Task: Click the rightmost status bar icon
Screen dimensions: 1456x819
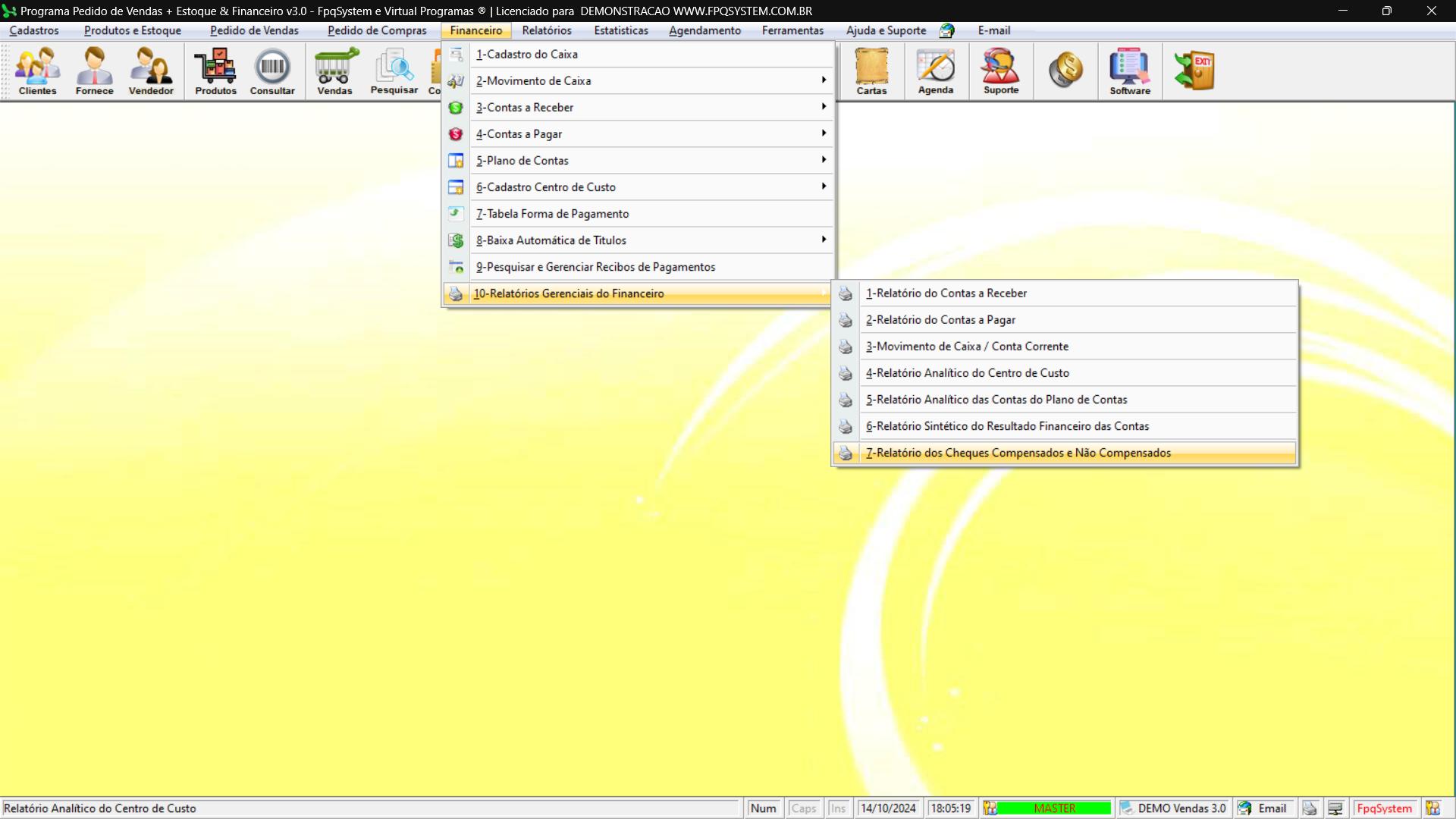Action: click(x=1432, y=808)
